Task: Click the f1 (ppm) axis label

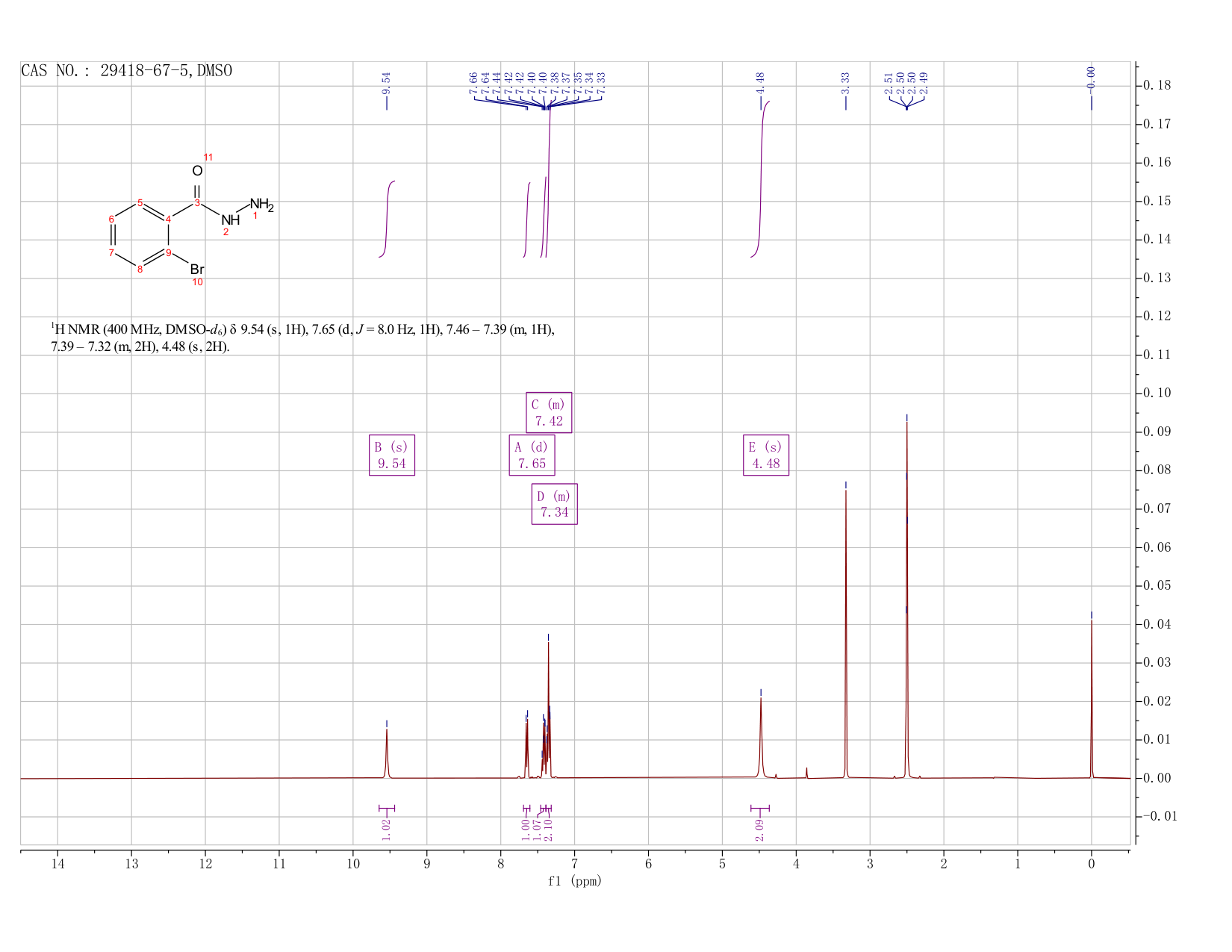Action: (x=575, y=881)
